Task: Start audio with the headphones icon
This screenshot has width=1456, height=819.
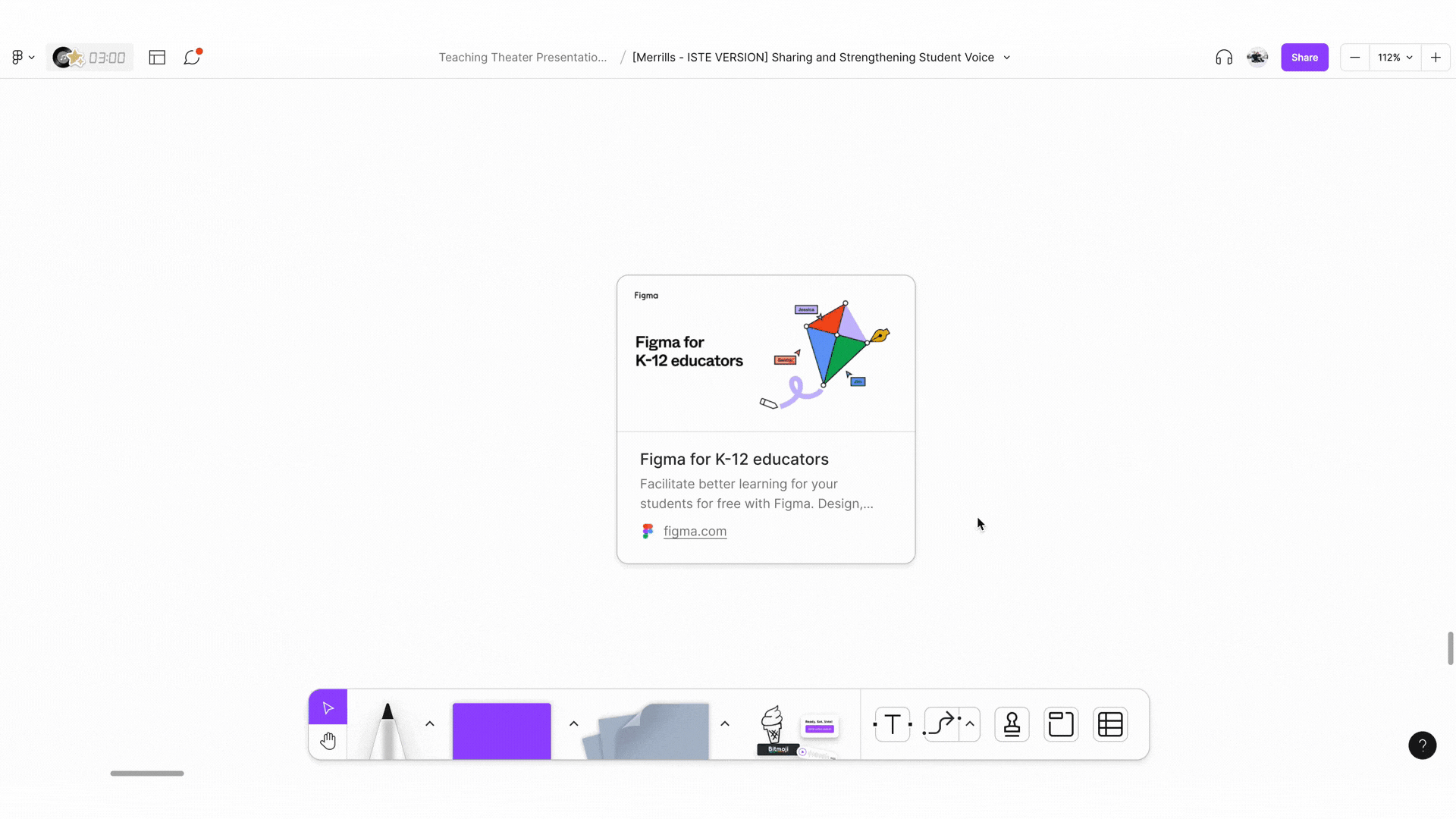Action: coord(1223,57)
